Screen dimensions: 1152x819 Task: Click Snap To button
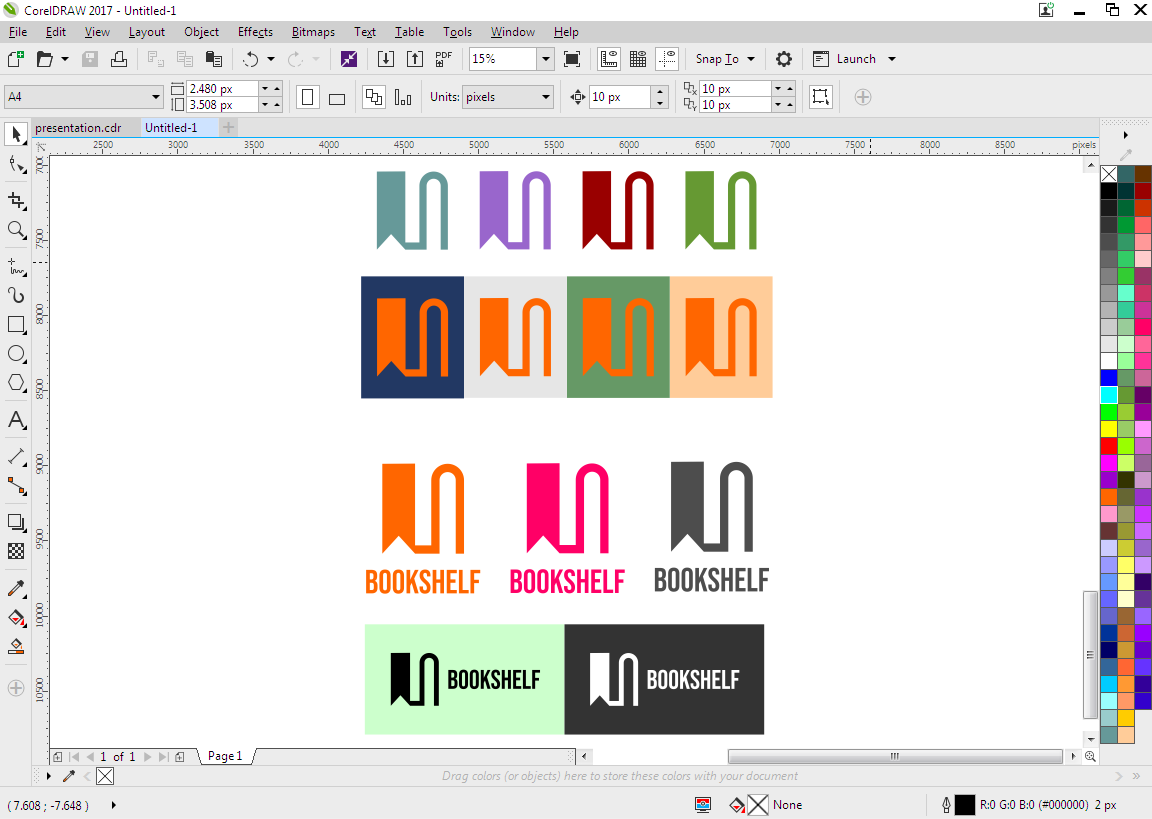(x=717, y=59)
